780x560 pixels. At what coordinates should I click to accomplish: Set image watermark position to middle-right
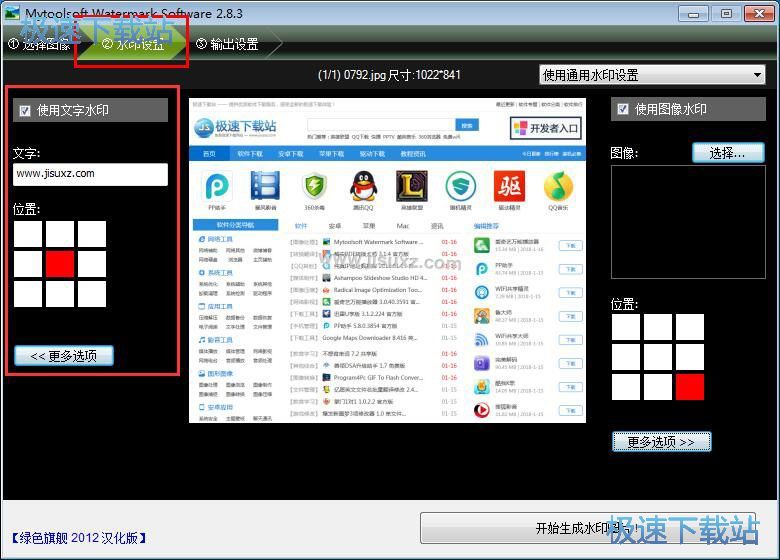click(x=690, y=357)
